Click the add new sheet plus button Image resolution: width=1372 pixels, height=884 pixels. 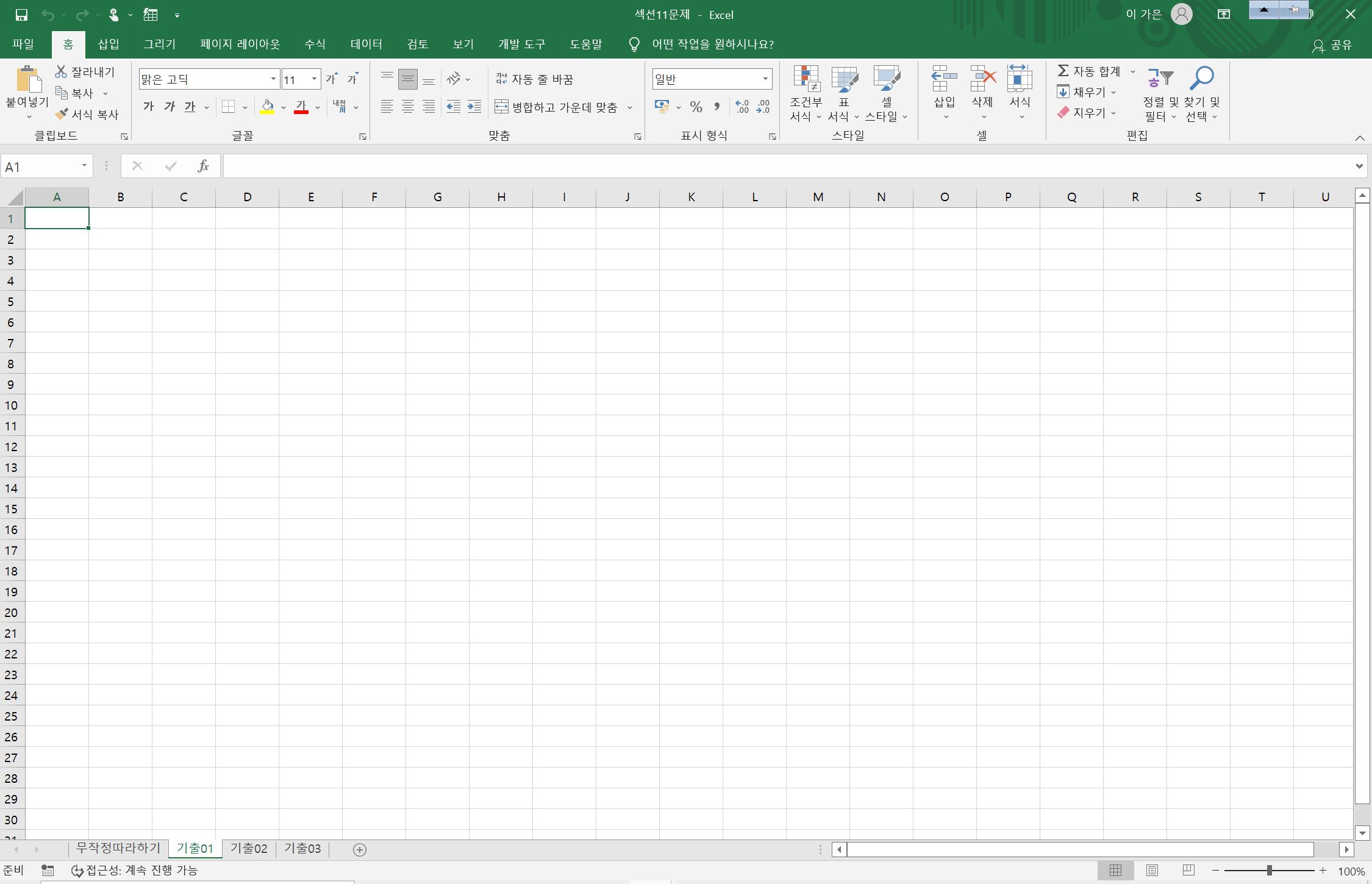click(360, 850)
